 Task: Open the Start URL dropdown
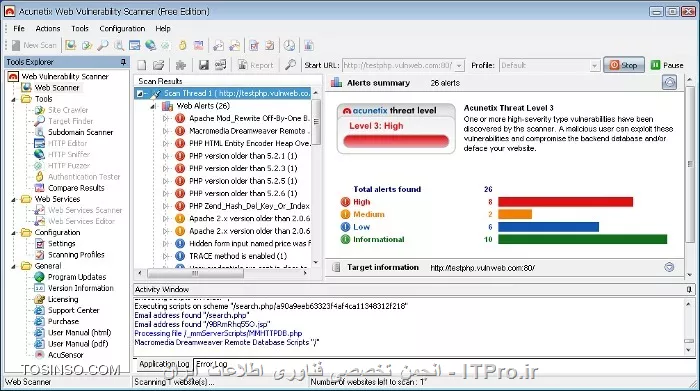click(x=459, y=66)
